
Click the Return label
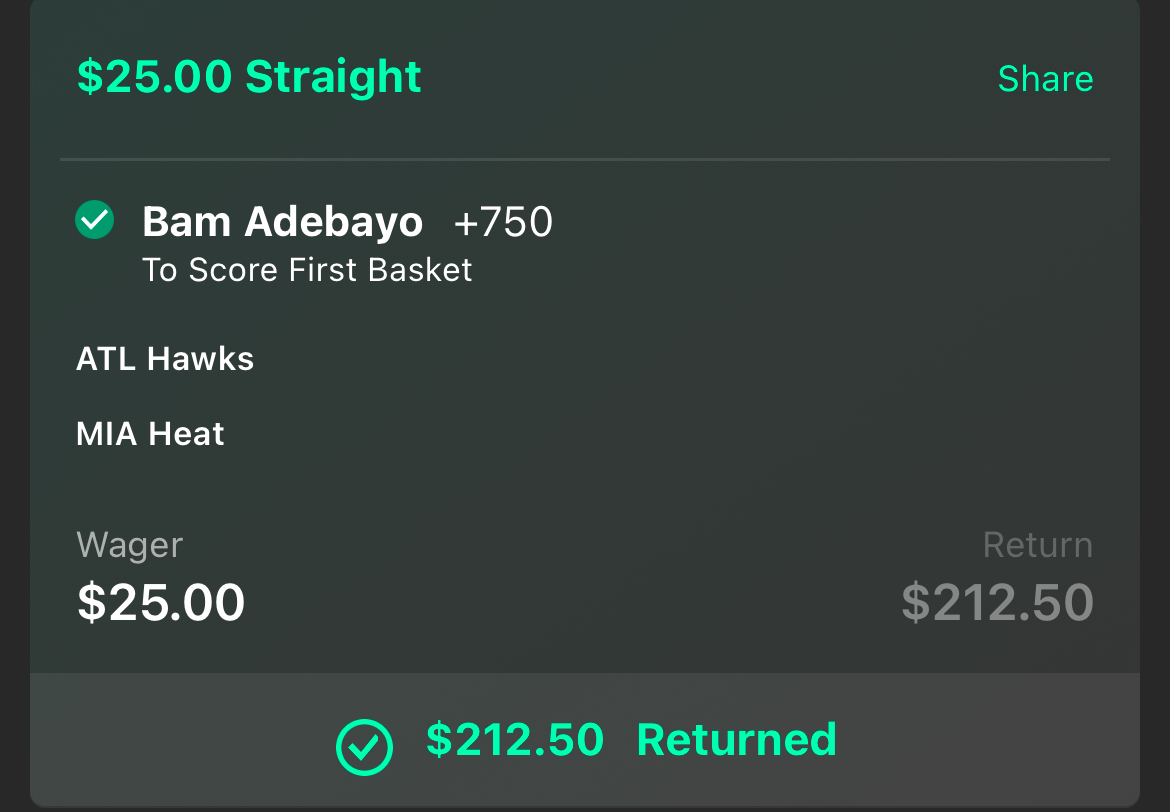click(1038, 545)
